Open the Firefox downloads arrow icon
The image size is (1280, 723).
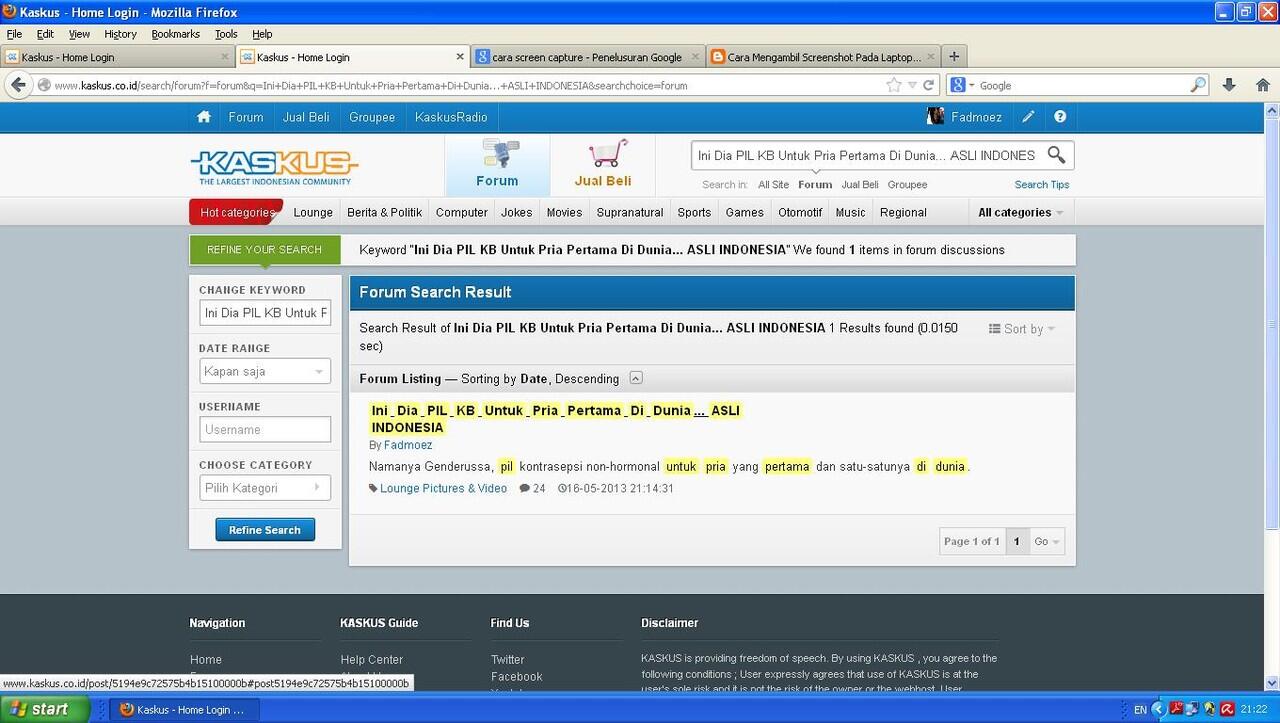tap(1229, 85)
